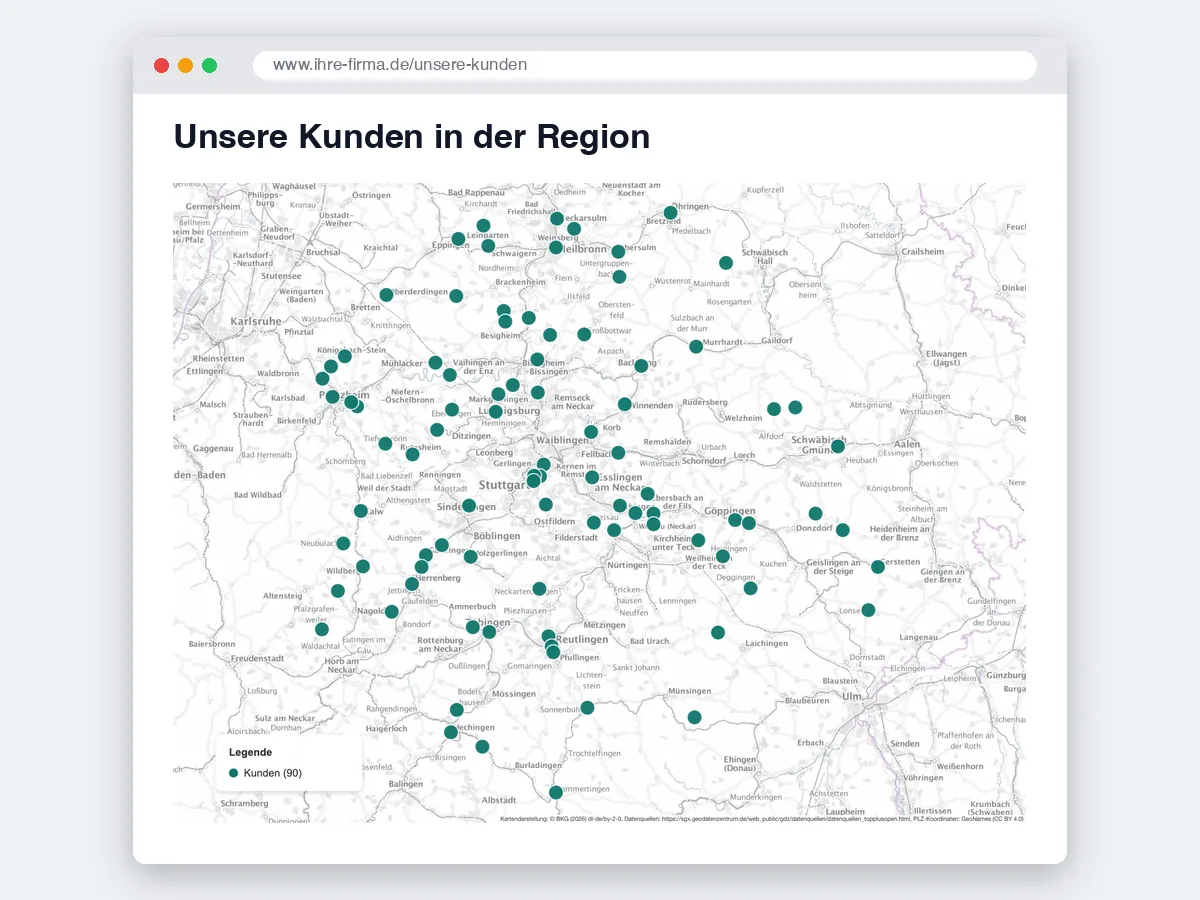1200x900 pixels.
Task: Click the customer marker at Öhringen
Action: [670, 213]
